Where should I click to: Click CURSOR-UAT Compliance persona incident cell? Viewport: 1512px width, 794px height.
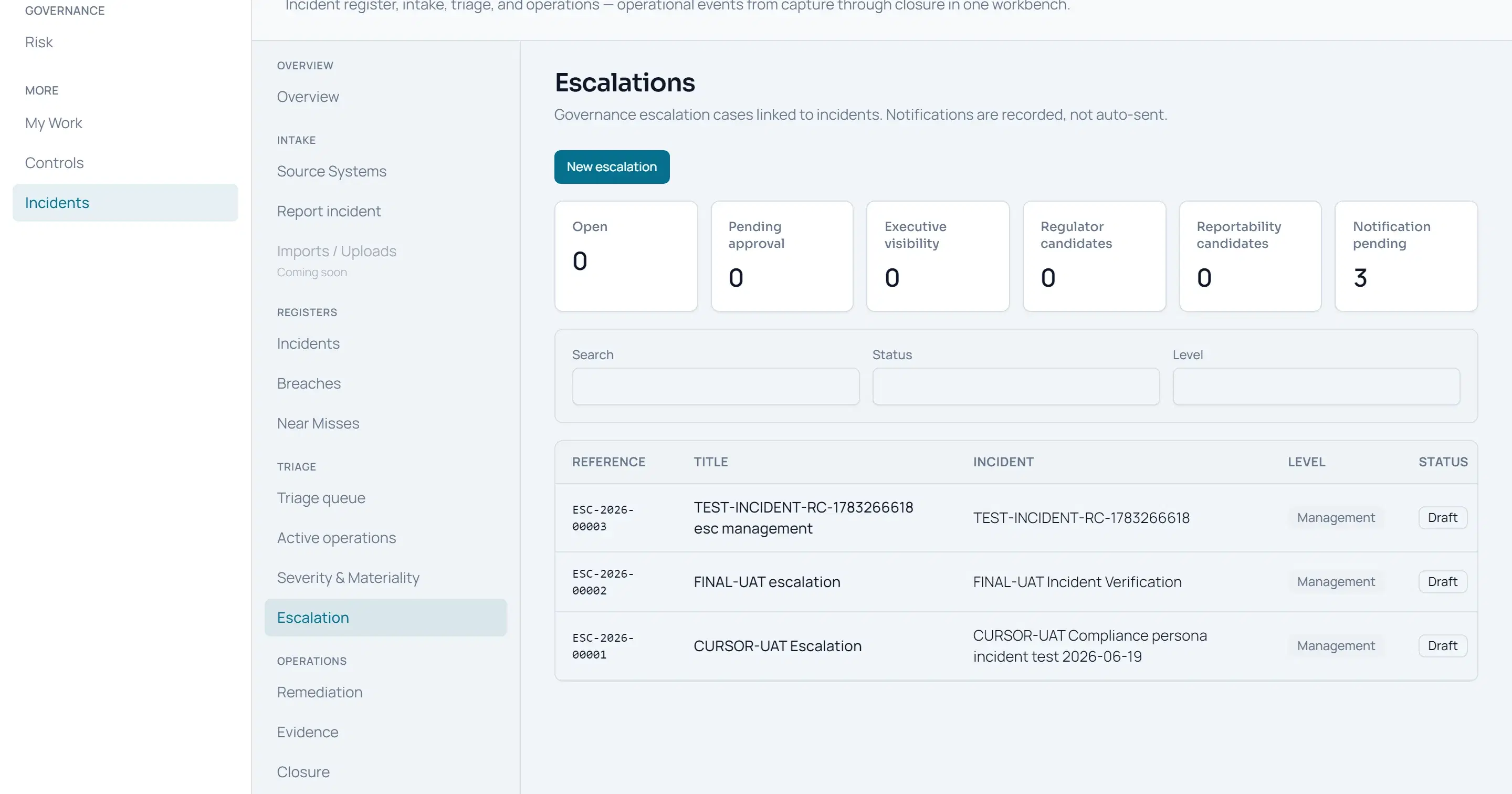1090,646
